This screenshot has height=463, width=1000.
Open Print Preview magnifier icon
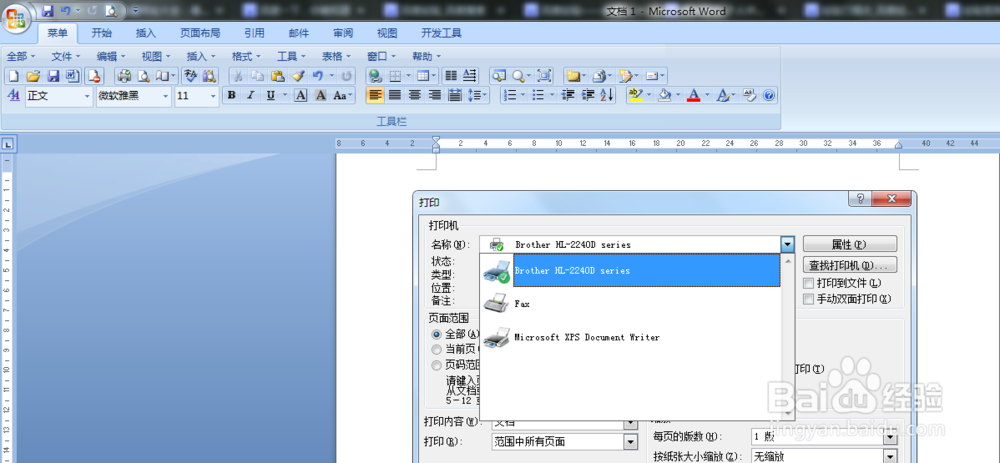click(144, 77)
